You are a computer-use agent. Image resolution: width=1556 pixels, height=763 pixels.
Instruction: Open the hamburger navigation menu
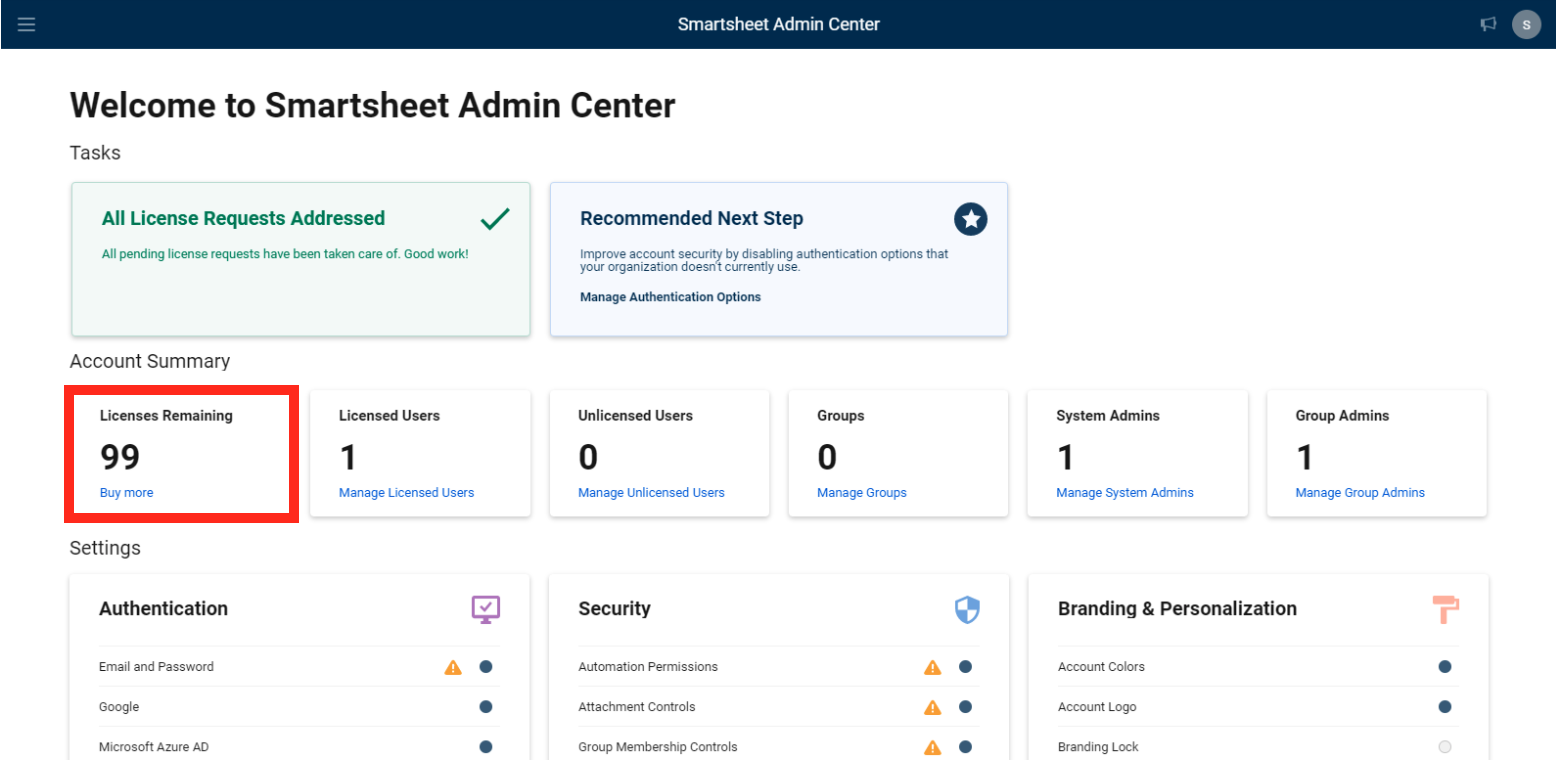coord(27,24)
